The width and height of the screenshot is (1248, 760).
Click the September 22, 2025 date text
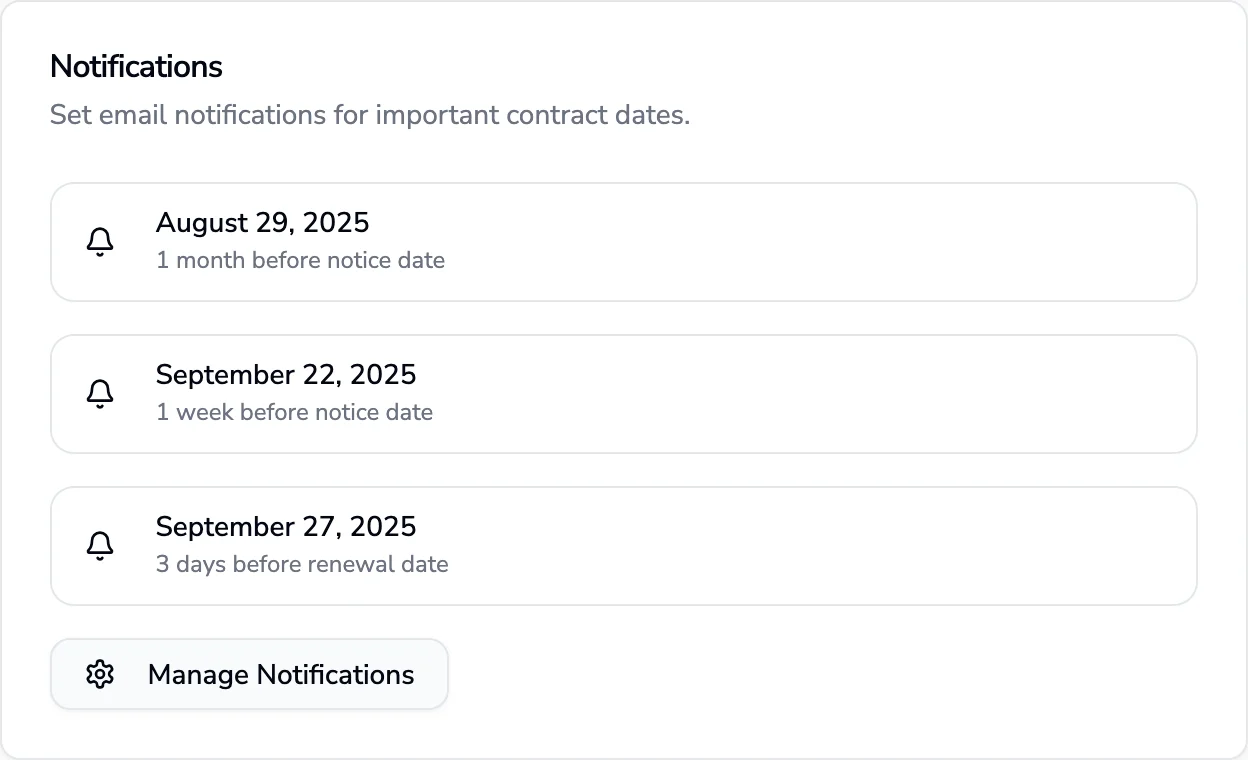[x=286, y=375]
